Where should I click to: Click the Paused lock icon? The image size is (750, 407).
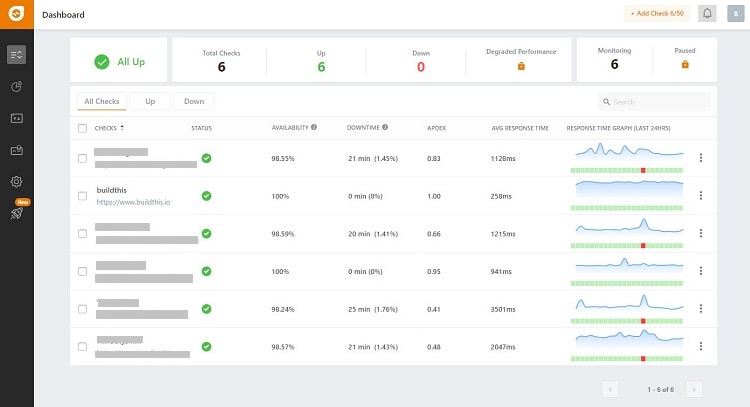(x=684, y=64)
